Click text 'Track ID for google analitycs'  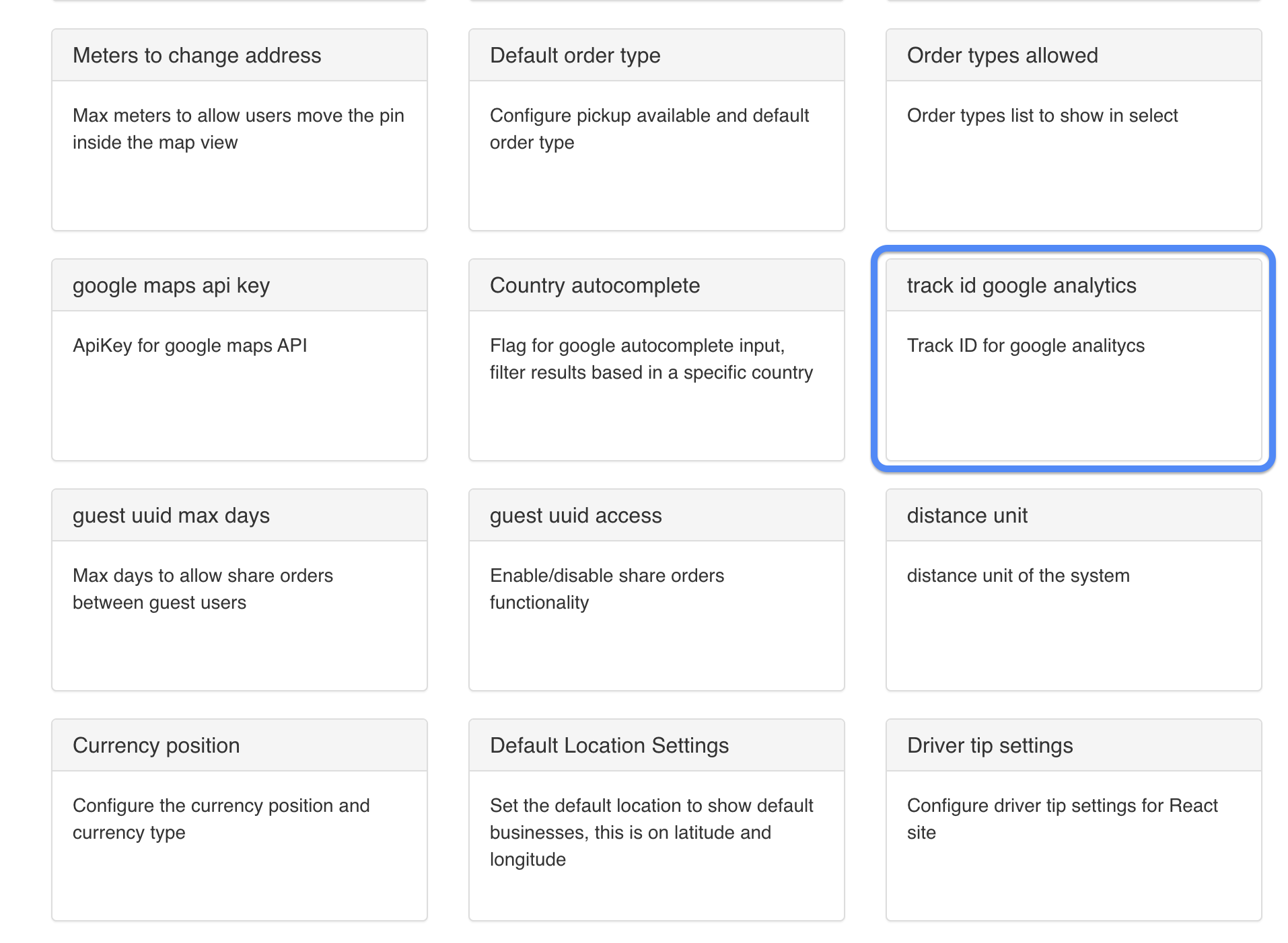(1026, 346)
